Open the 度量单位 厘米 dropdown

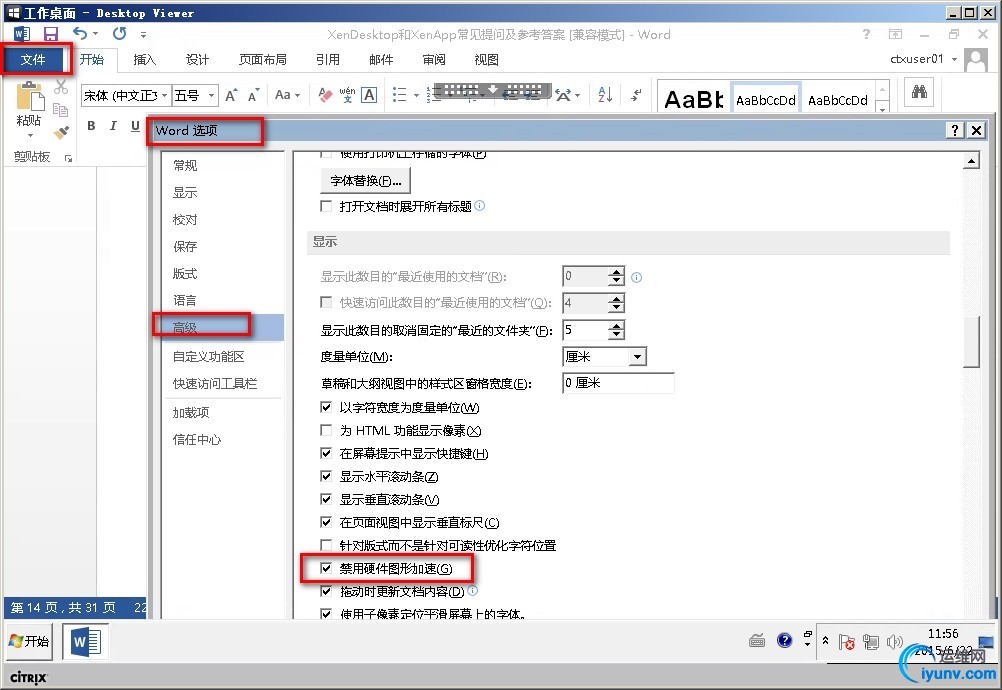[x=637, y=356]
